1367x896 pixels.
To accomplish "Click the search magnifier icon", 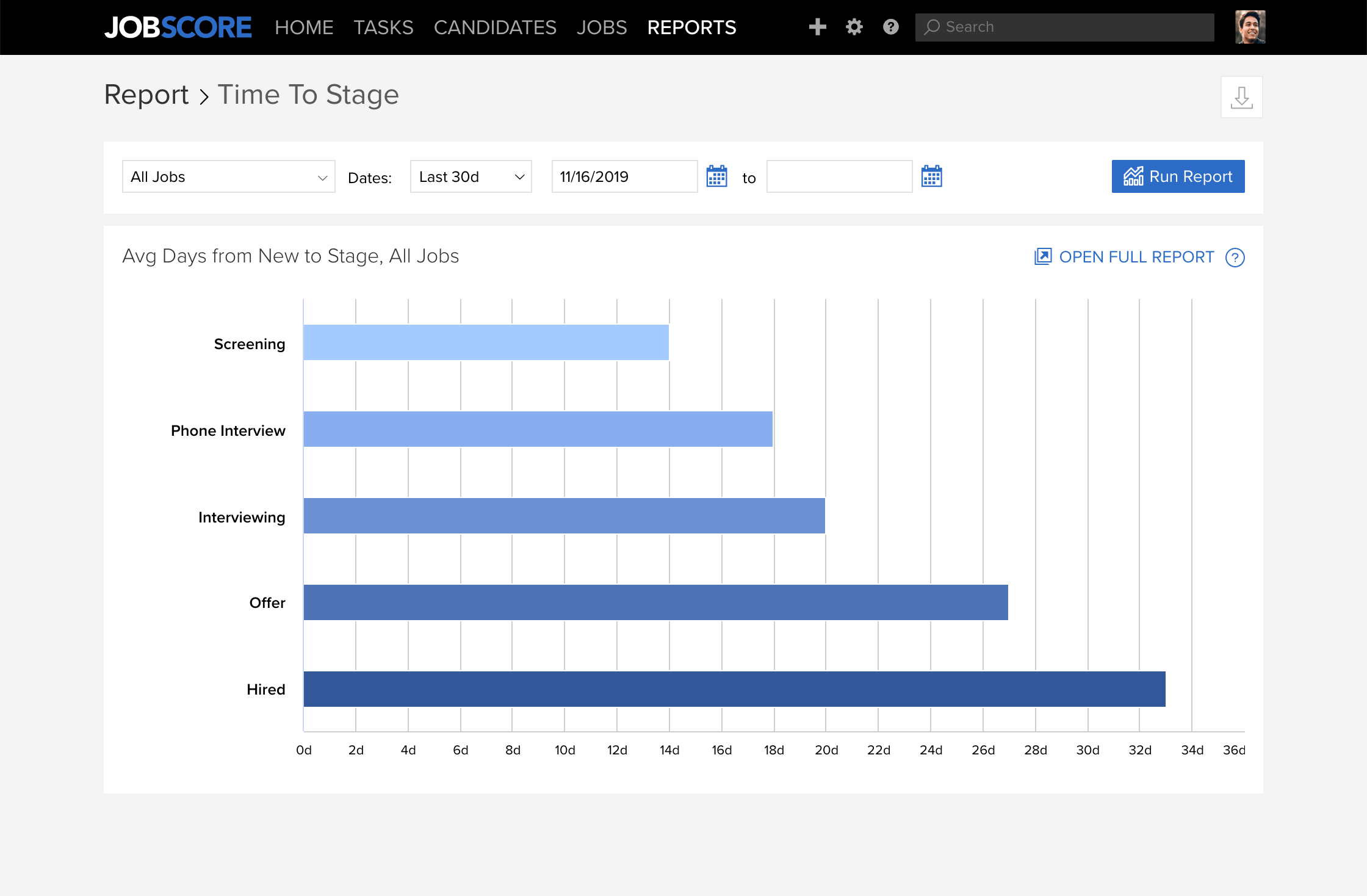I will click(932, 27).
